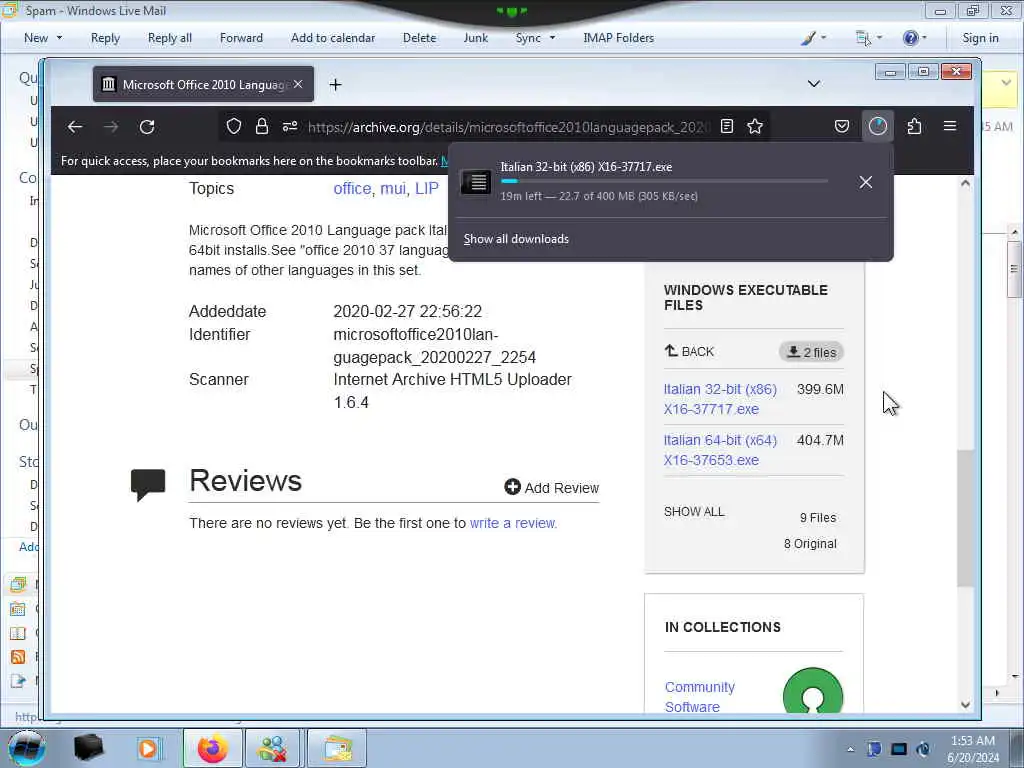Click Junk in Windows Live Mail toolbar
Screen dimensions: 1024x768
pos(475,38)
